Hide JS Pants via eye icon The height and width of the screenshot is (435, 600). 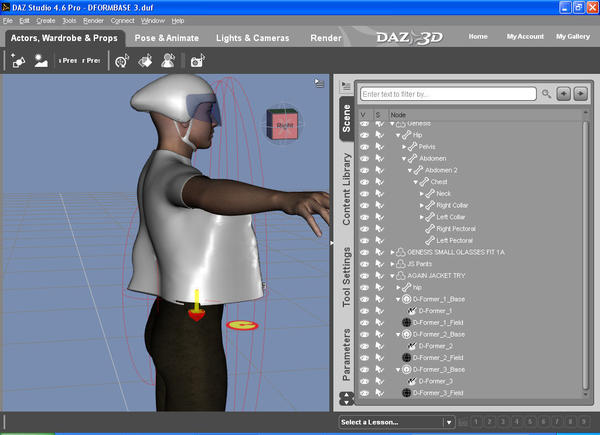pyautogui.click(x=364, y=264)
